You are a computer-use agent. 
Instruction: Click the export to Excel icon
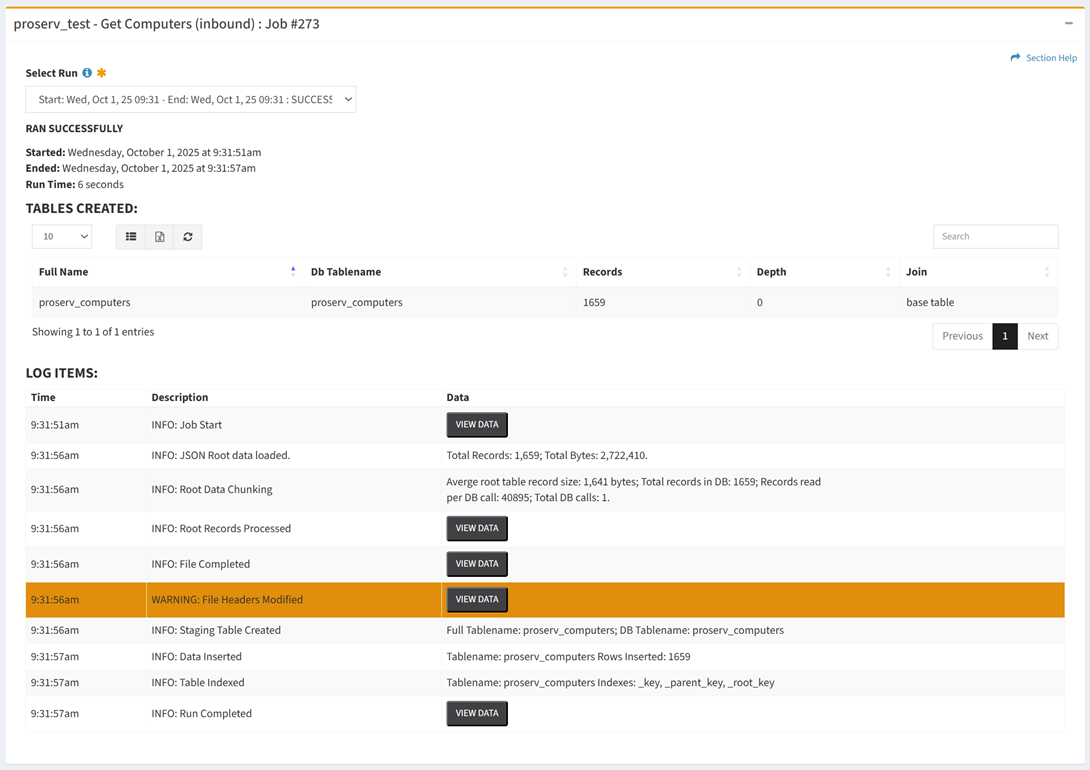point(159,237)
